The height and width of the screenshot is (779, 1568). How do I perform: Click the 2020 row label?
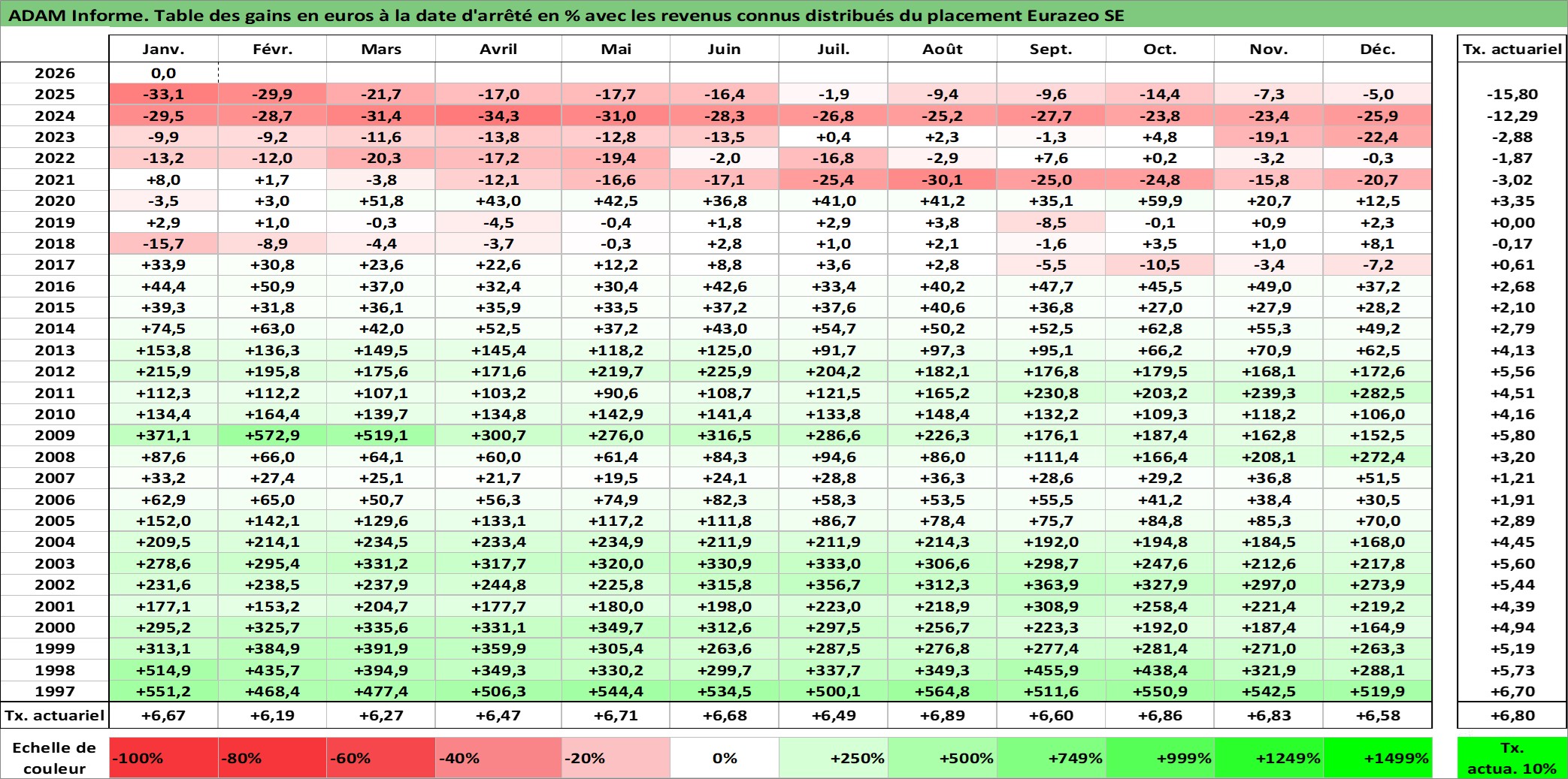[x=55, y=201]
